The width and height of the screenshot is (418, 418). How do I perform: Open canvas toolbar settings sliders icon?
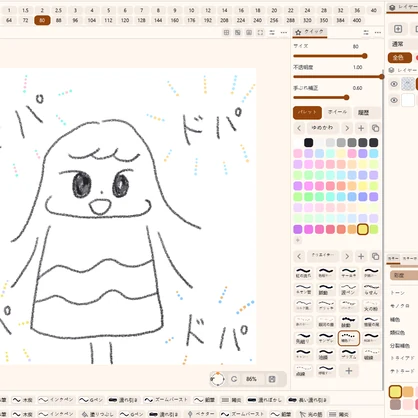(272, 32)
